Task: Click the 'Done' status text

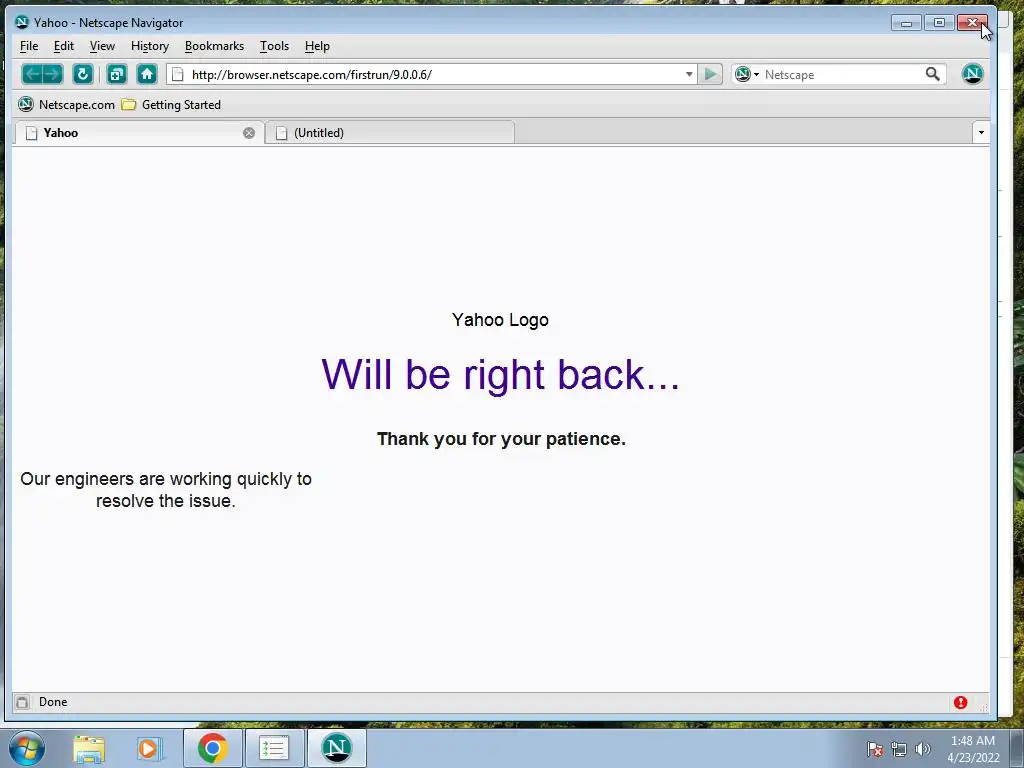Action: [x=53, y=702]
